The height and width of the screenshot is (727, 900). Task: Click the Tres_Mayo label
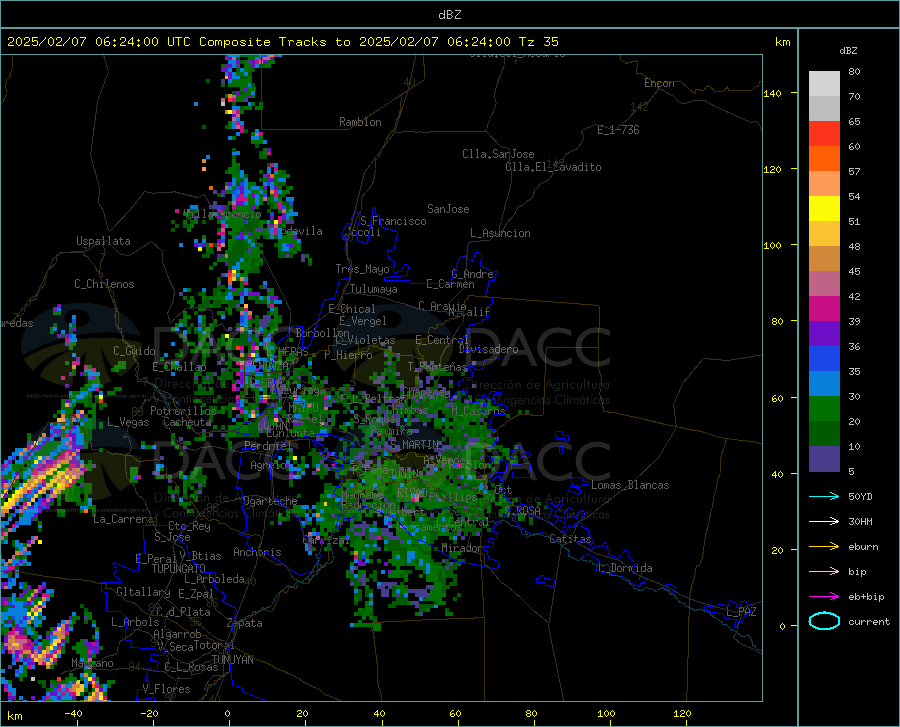363,269
